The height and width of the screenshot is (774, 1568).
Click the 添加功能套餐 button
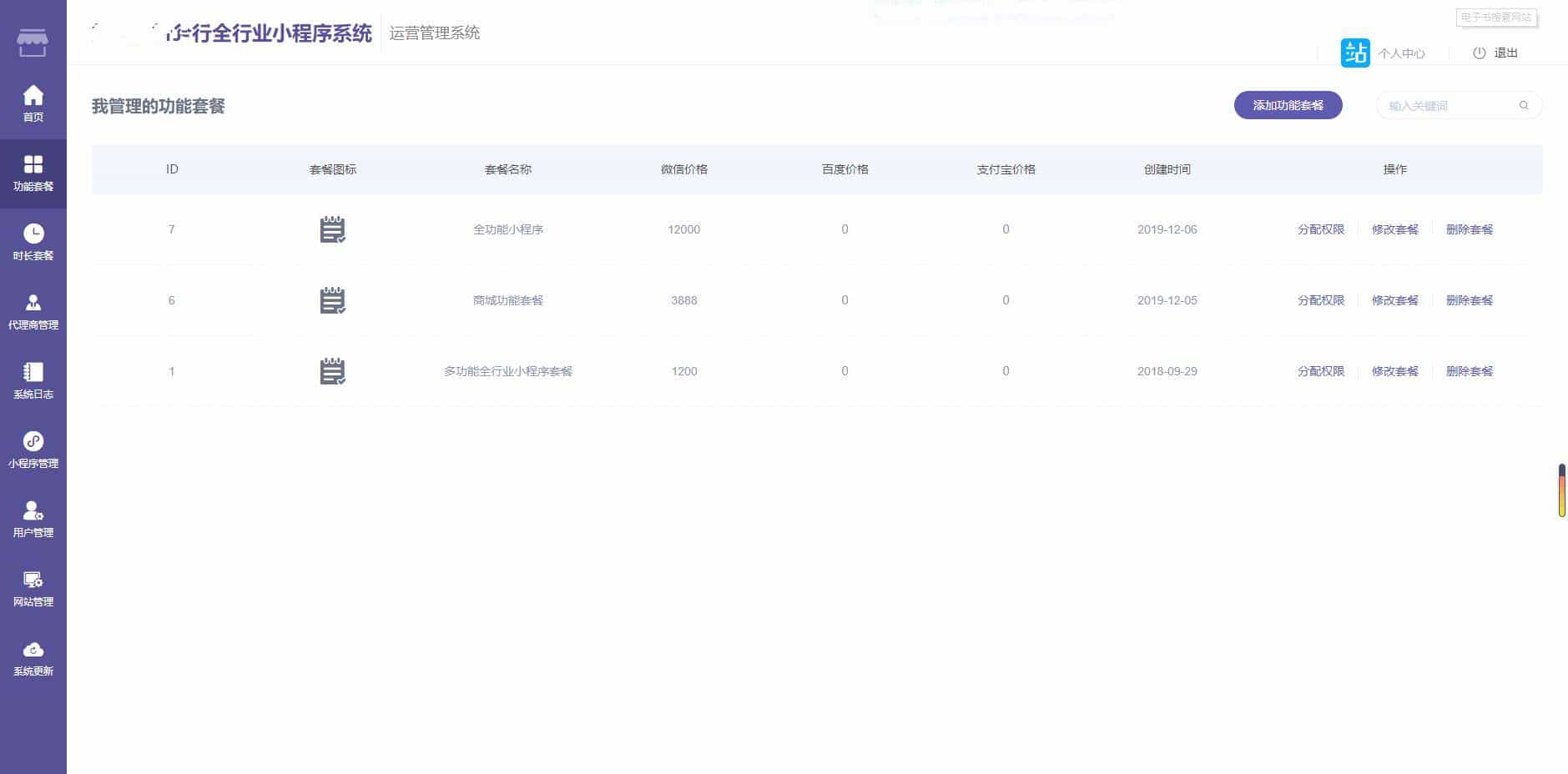(x=1288, y=105)
